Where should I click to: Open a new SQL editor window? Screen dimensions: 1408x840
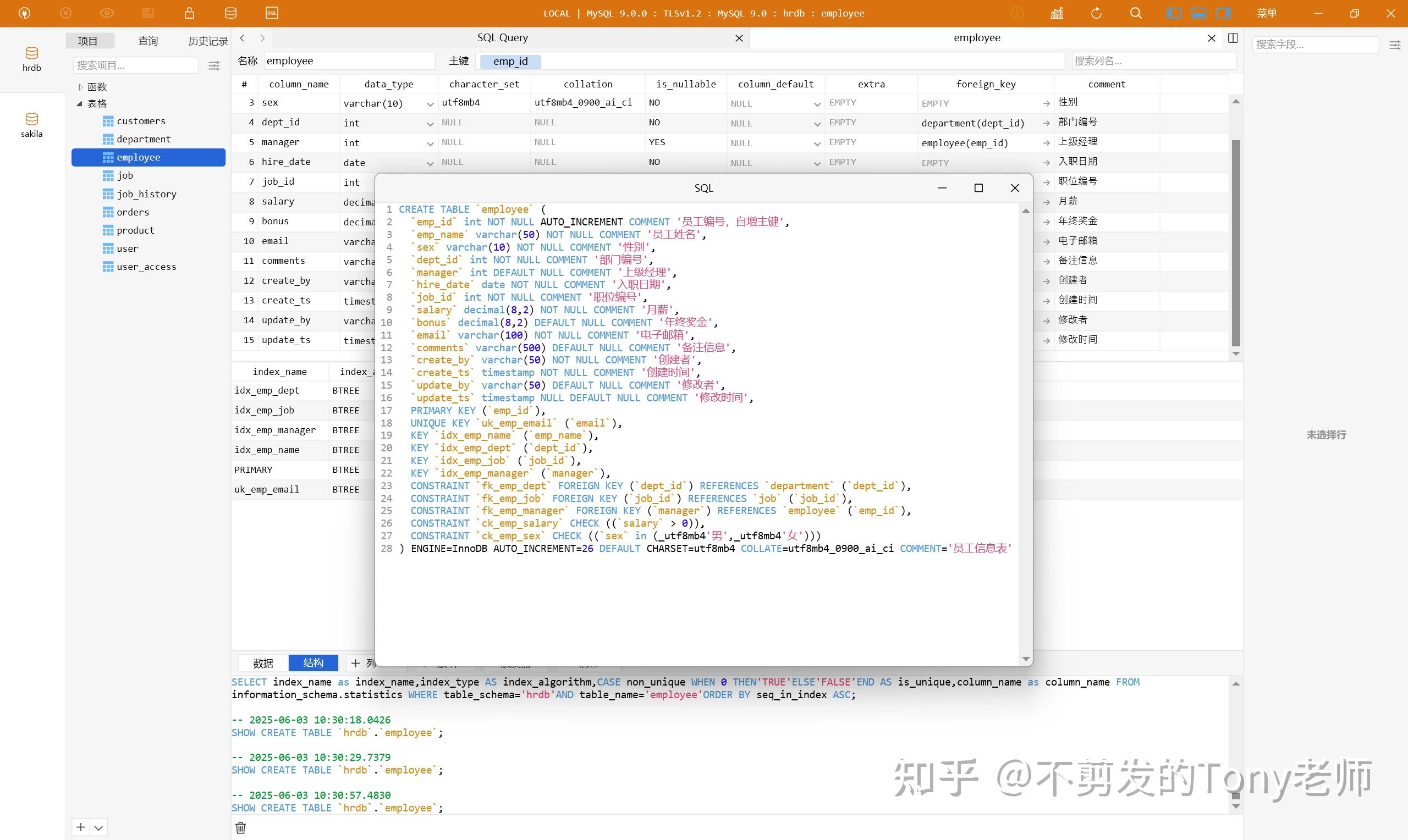(272, 13)
